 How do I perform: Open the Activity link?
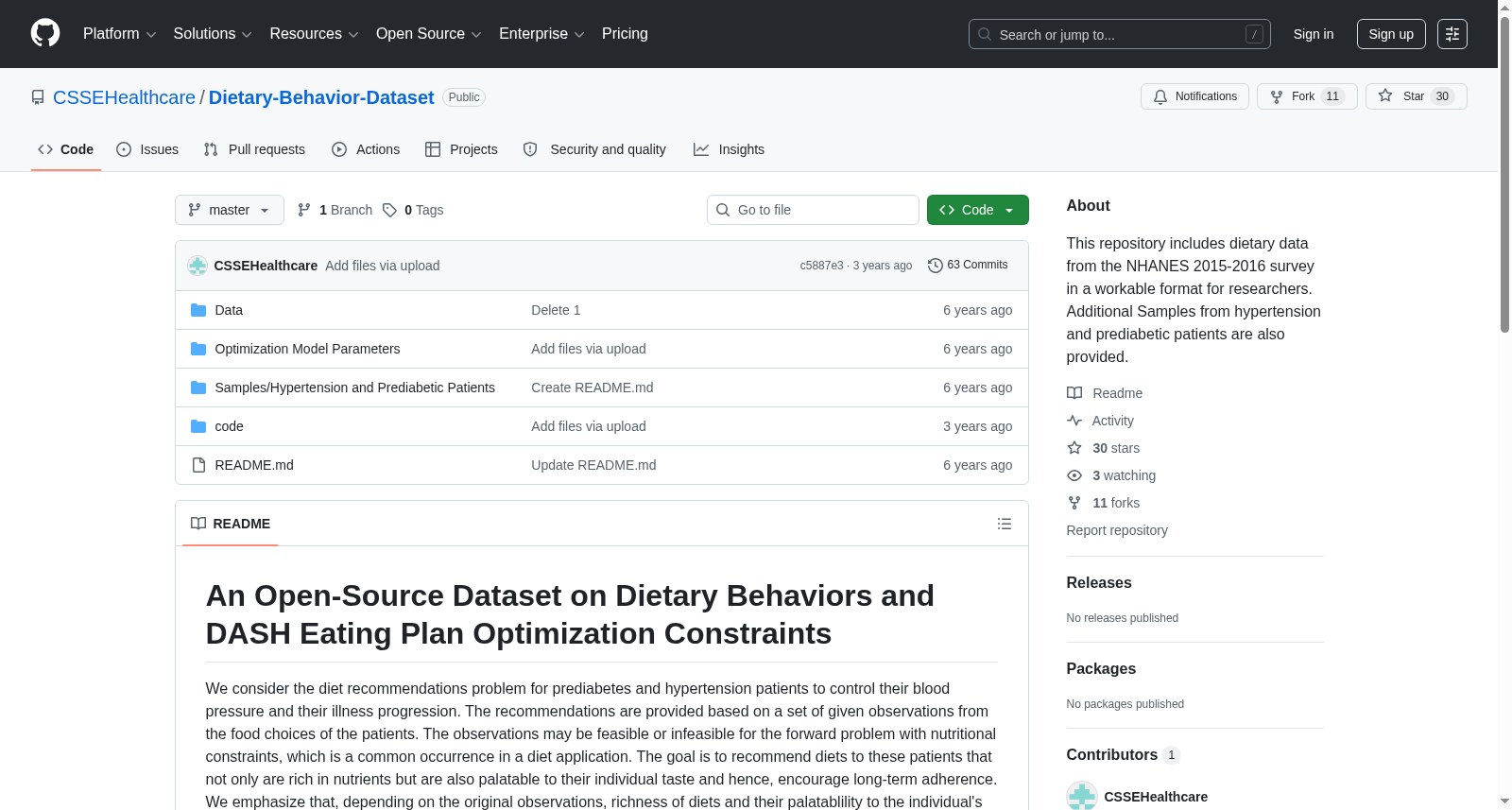(x=1101, y=421)
